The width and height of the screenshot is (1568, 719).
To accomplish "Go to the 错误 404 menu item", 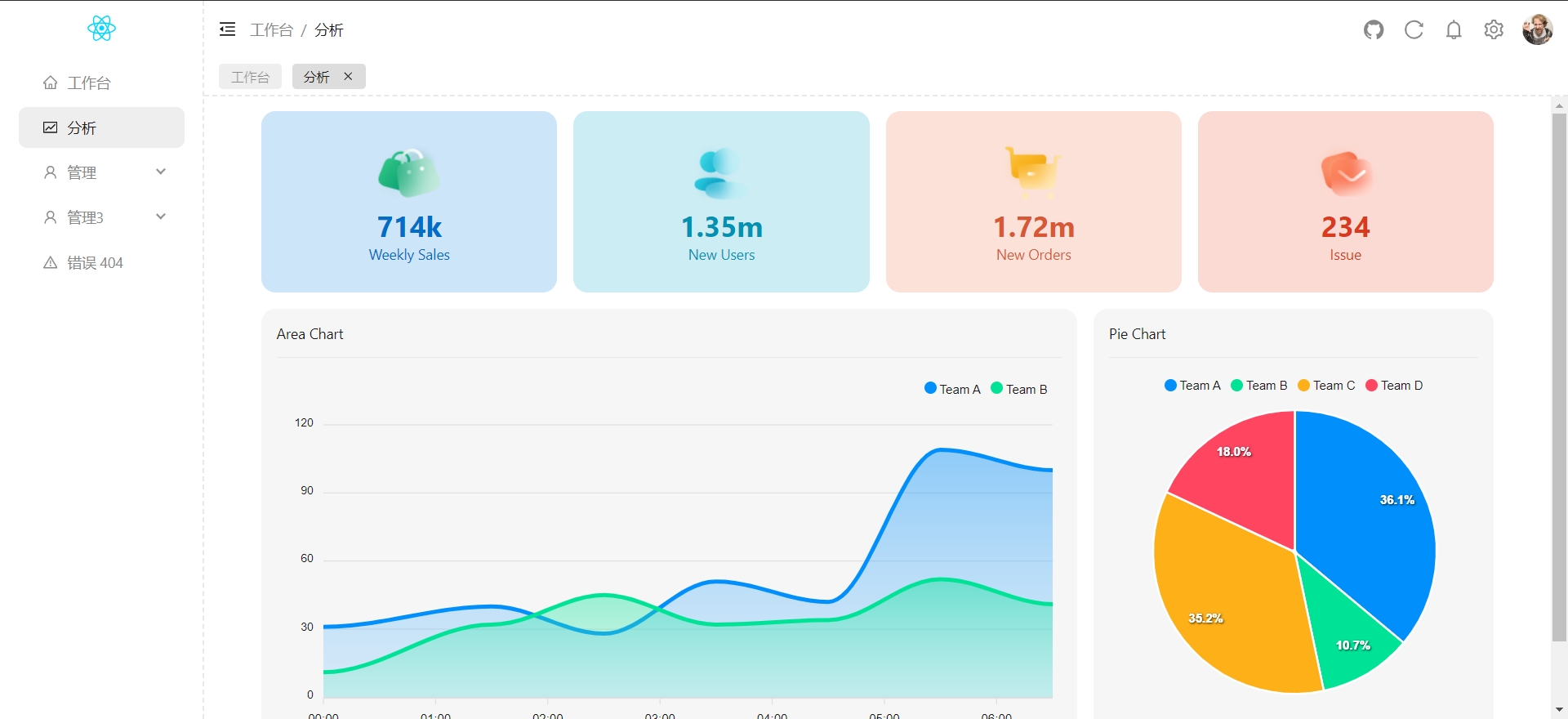I will 101,262.
